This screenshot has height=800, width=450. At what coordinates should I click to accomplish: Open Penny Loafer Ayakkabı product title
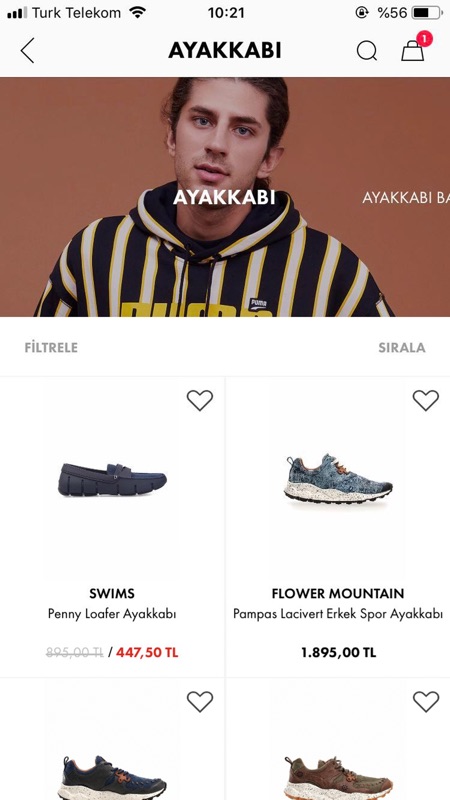click(x=112, y=614)
